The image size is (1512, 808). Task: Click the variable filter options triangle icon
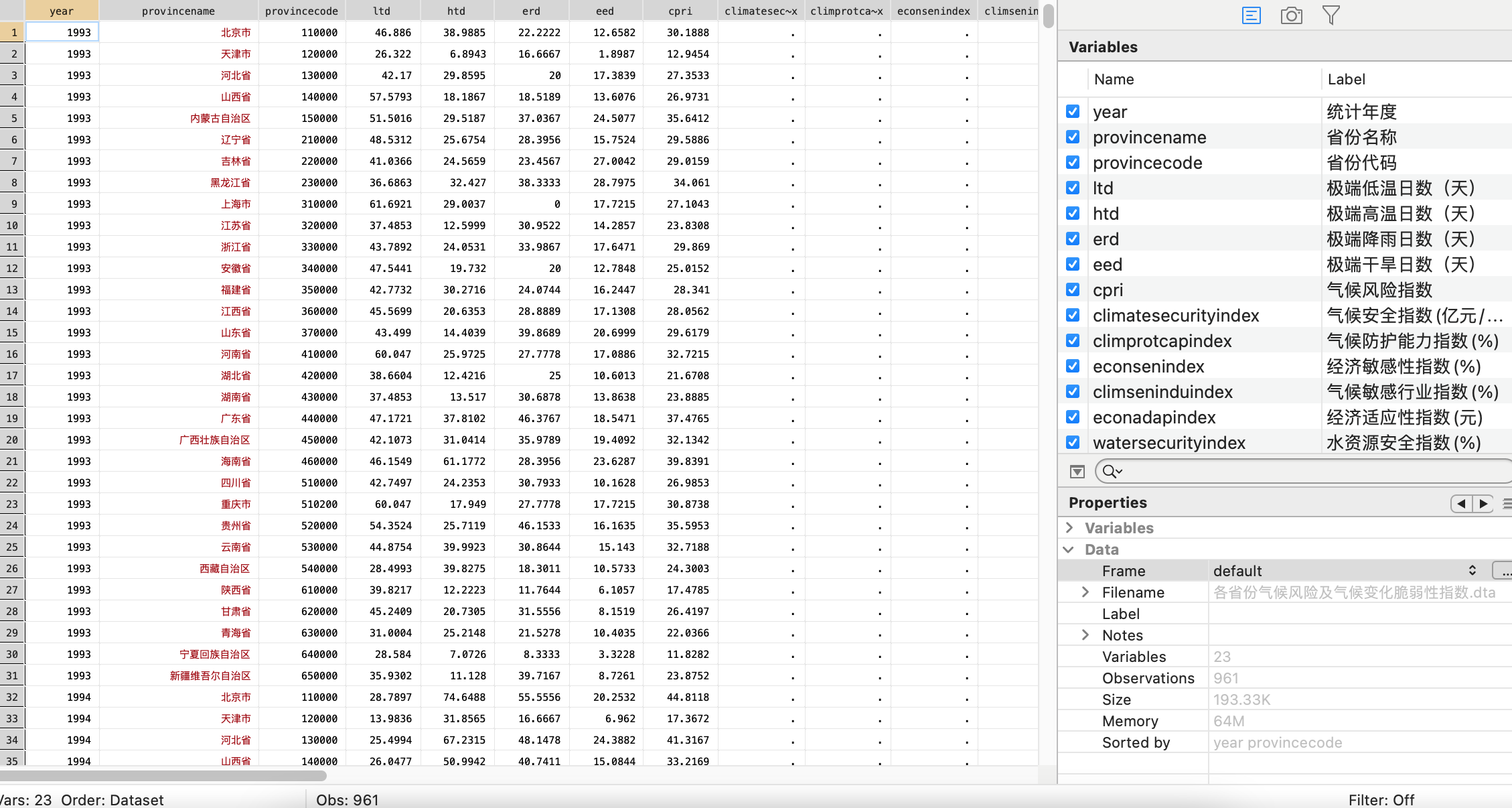(x=1077, y=472)
